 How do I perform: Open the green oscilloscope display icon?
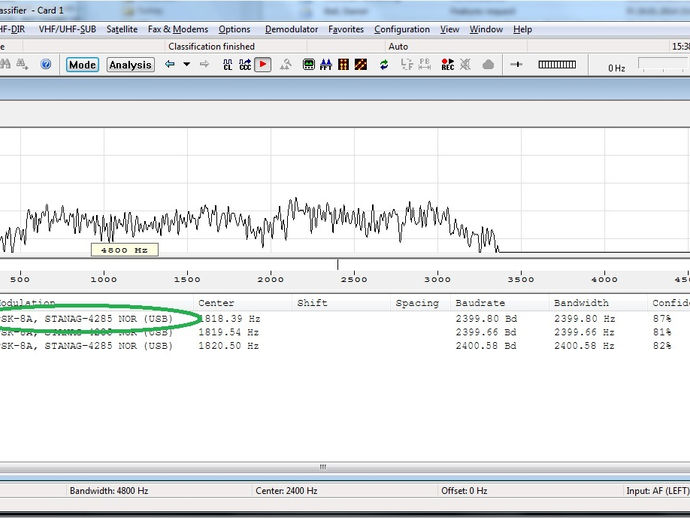click(309, 65)
